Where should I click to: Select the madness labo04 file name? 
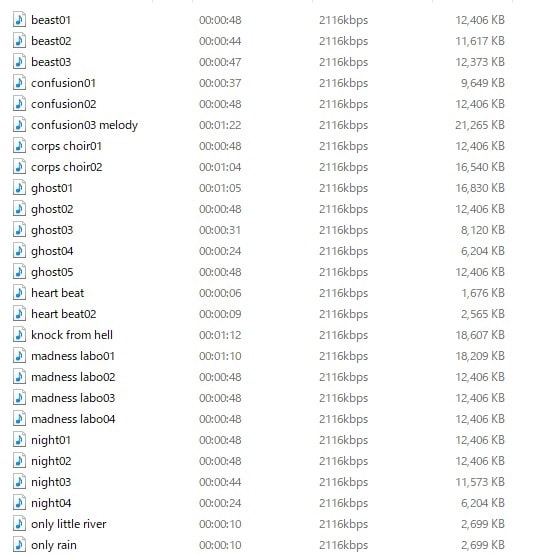pyautogui.click(x=73, y=419)
